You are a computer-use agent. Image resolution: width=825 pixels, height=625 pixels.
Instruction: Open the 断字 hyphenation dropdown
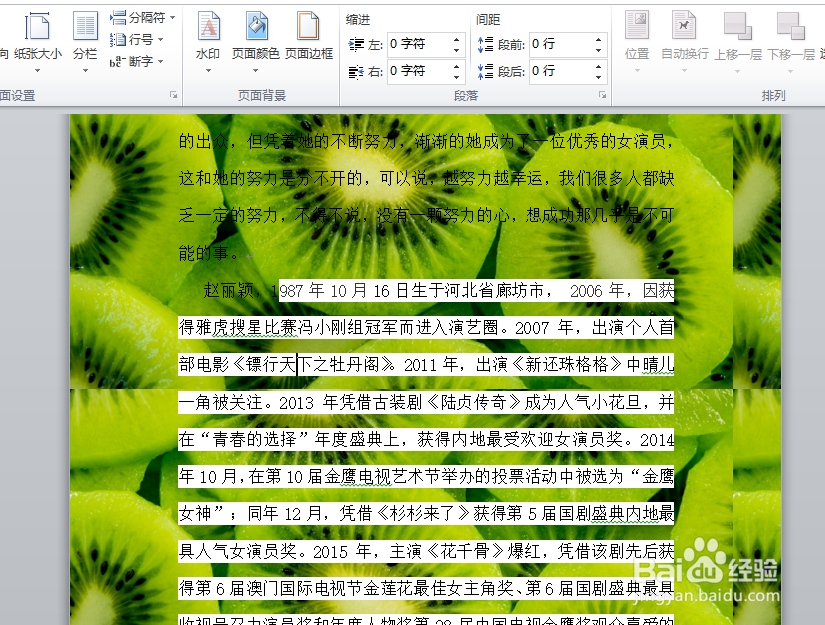point(137,62)
